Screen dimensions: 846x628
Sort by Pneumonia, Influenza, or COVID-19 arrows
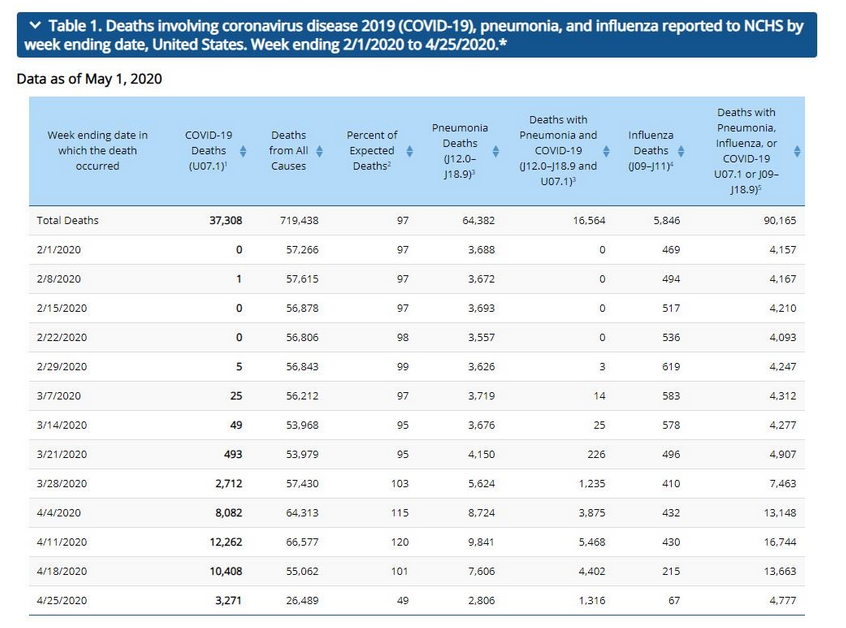[797, 151]
